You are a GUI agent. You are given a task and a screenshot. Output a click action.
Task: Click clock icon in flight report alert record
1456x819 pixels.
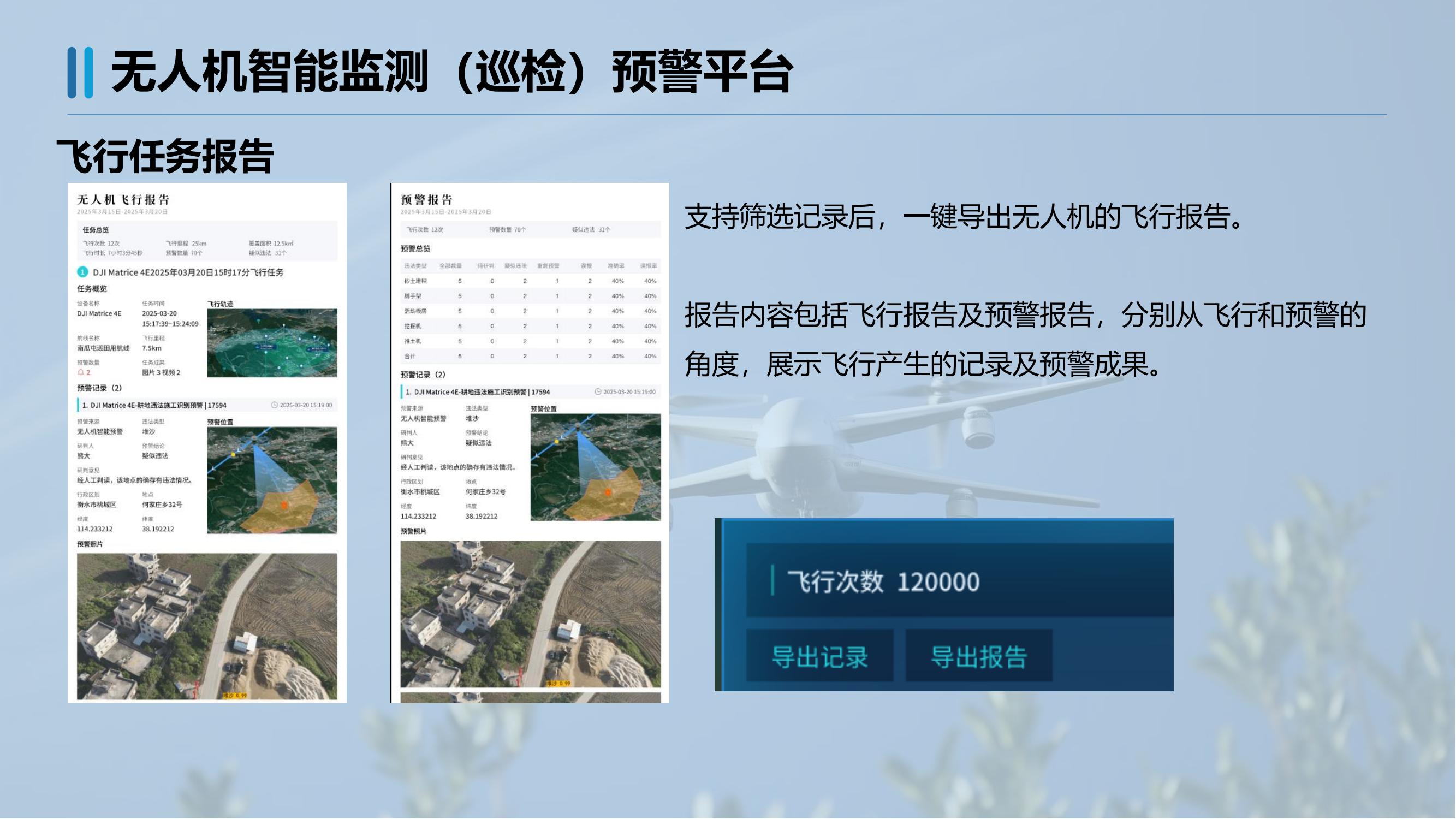click(275, 405)
